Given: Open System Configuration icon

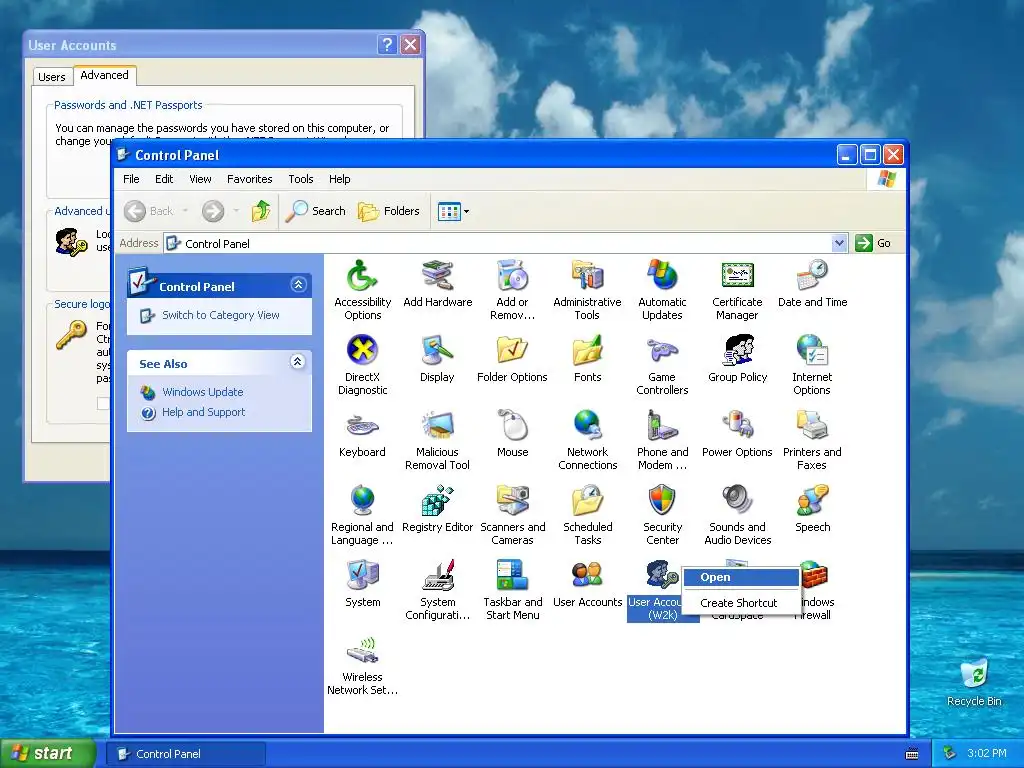Looking at the screenshot, I should click(438, 590).
